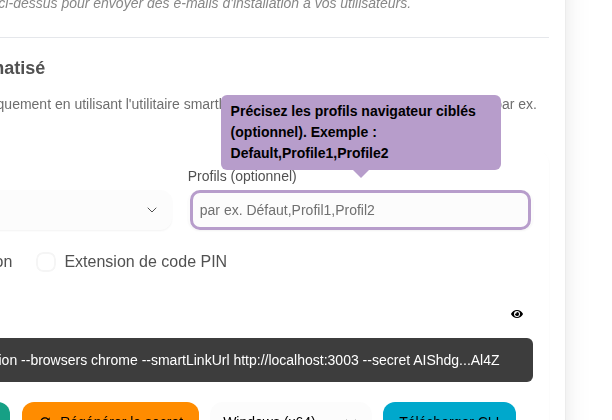
Task: Click the green button at the left edge
Action: pyautogui.click(x=4, y=413)
